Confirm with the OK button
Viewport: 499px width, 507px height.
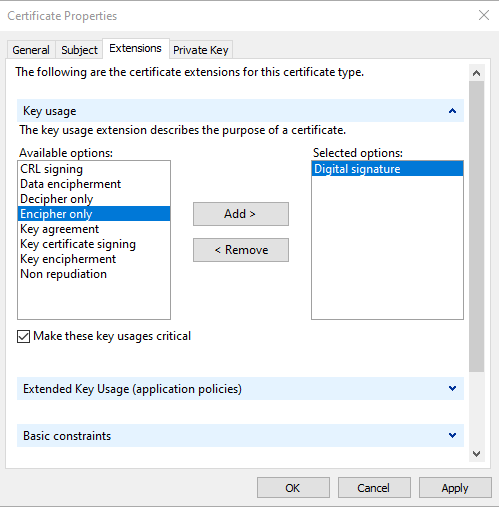tap(293, 488)
